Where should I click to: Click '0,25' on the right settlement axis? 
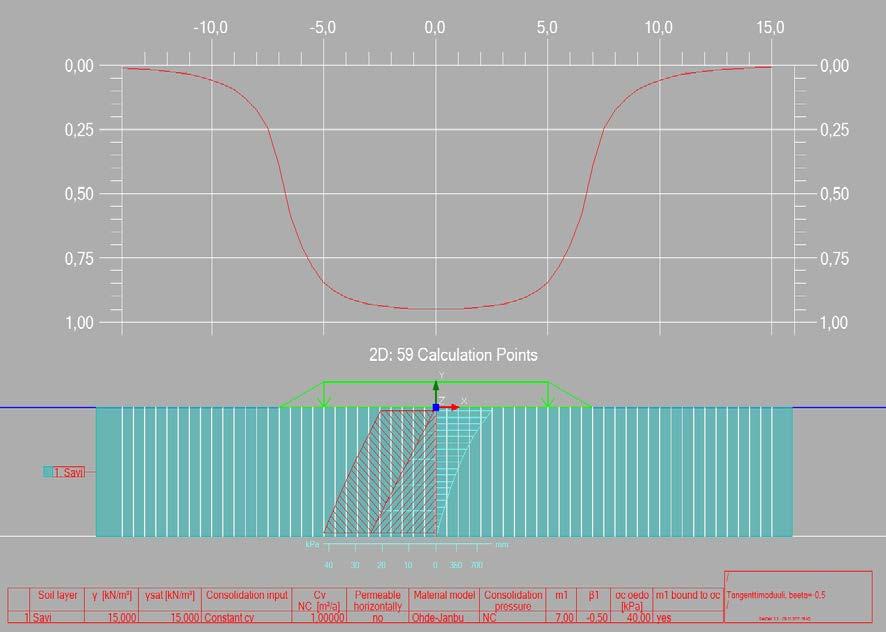click(835, 130)
